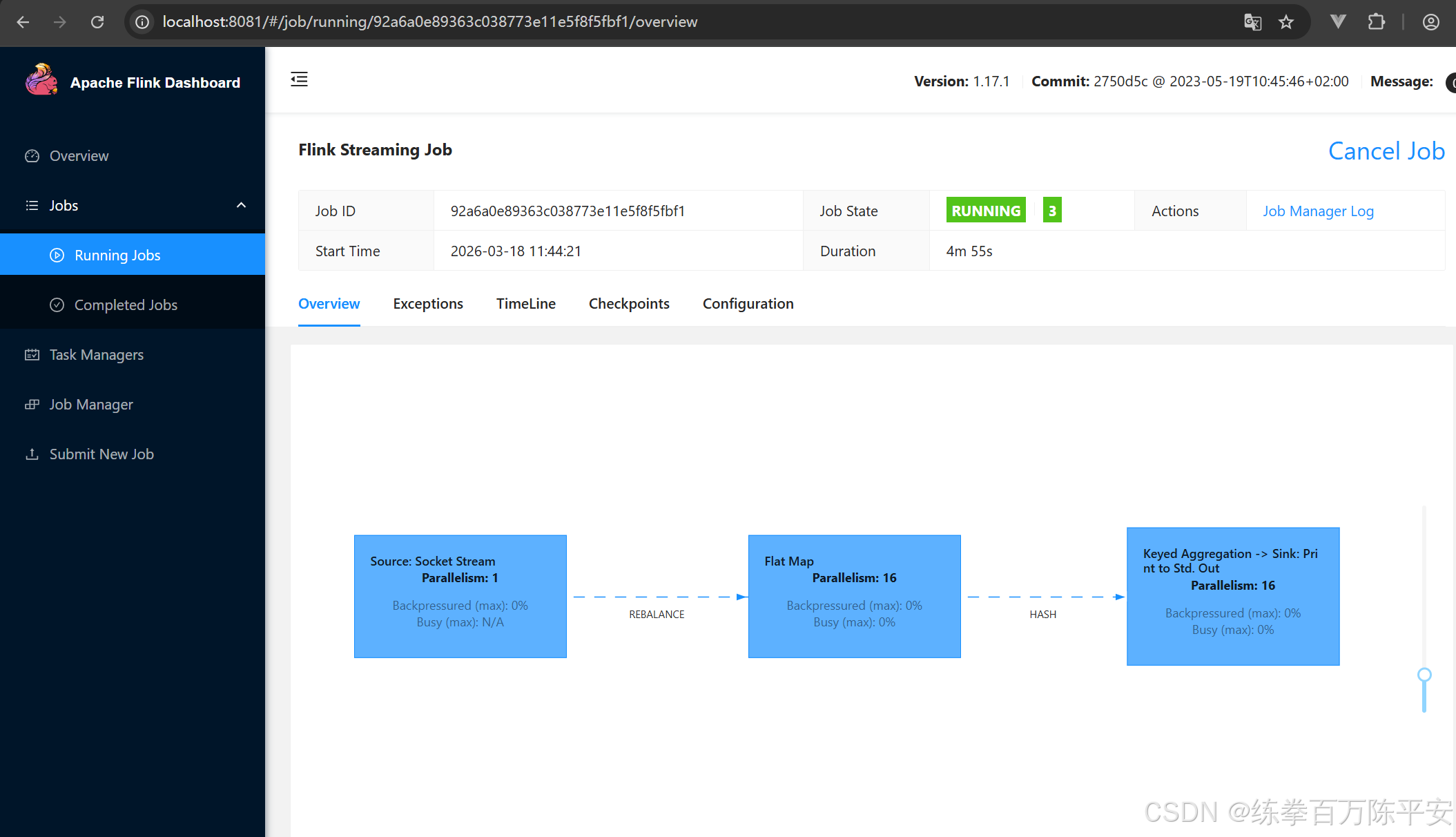Open the browser profile avatar icon

click(1430, 22)
